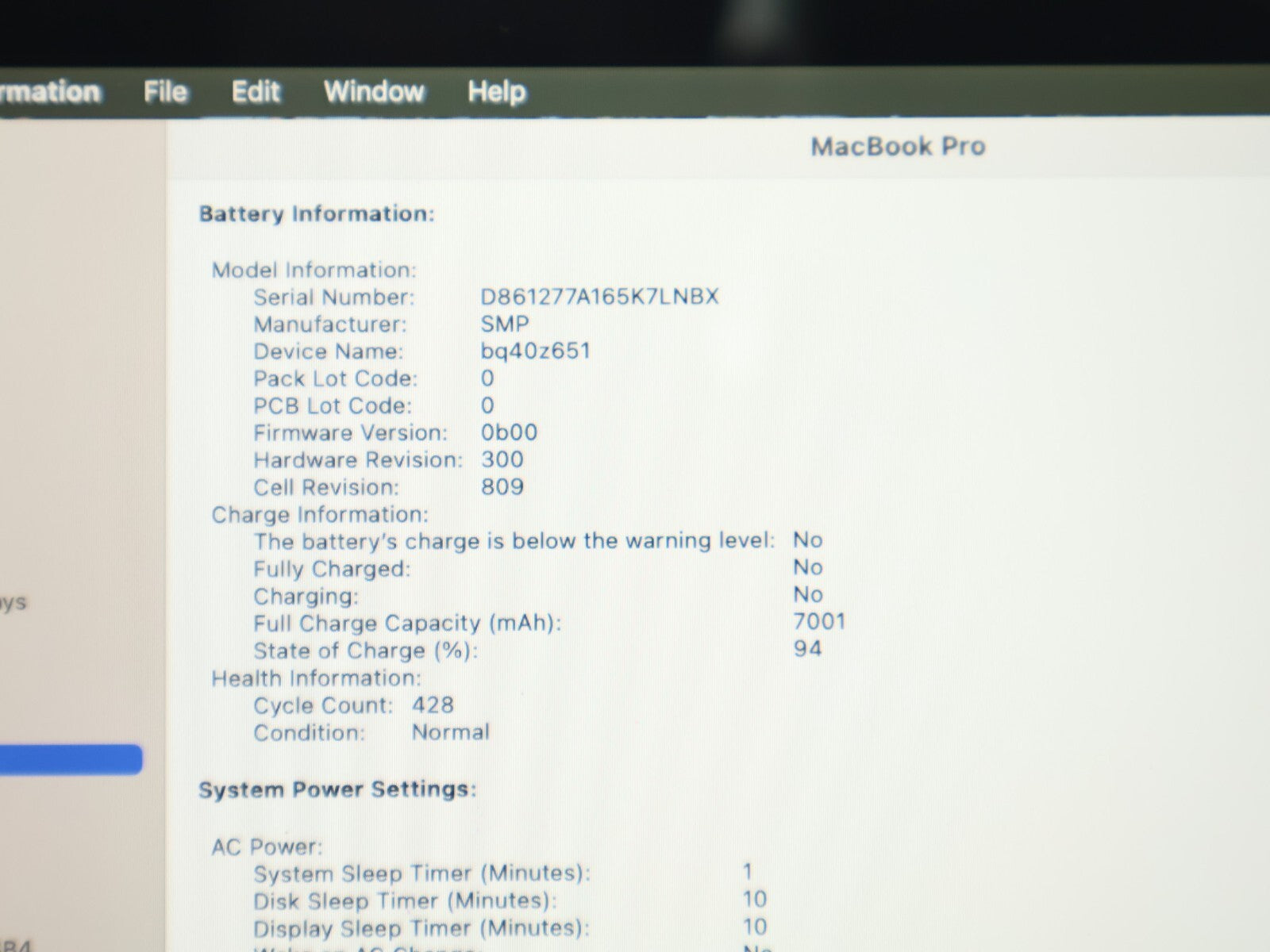The width and height of the screenshot is (1270, 952).
Task: Open the System Information app menu
Action: [x=50, y=92]
